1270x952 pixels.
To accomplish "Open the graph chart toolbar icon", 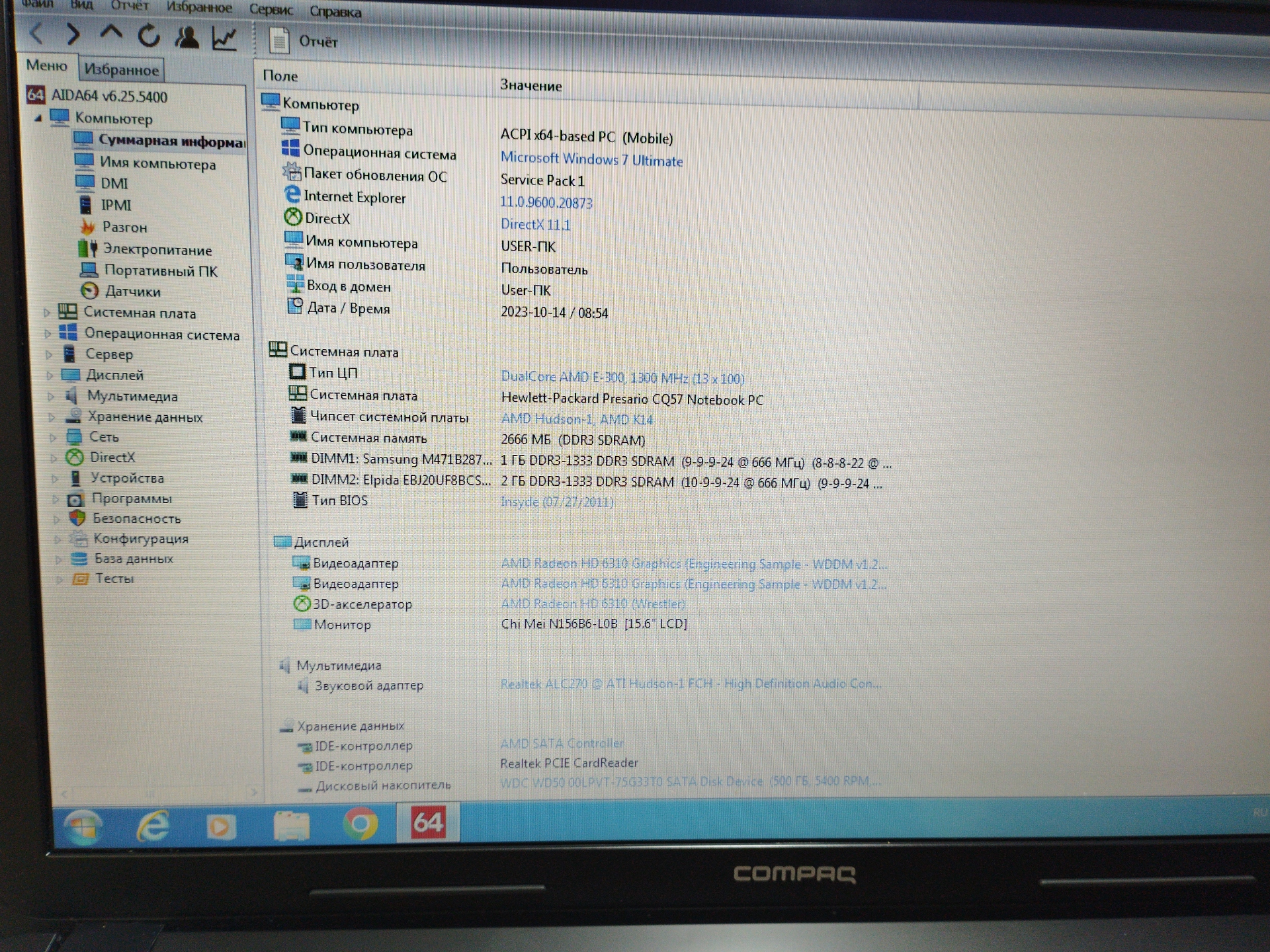I will [224, 38].
